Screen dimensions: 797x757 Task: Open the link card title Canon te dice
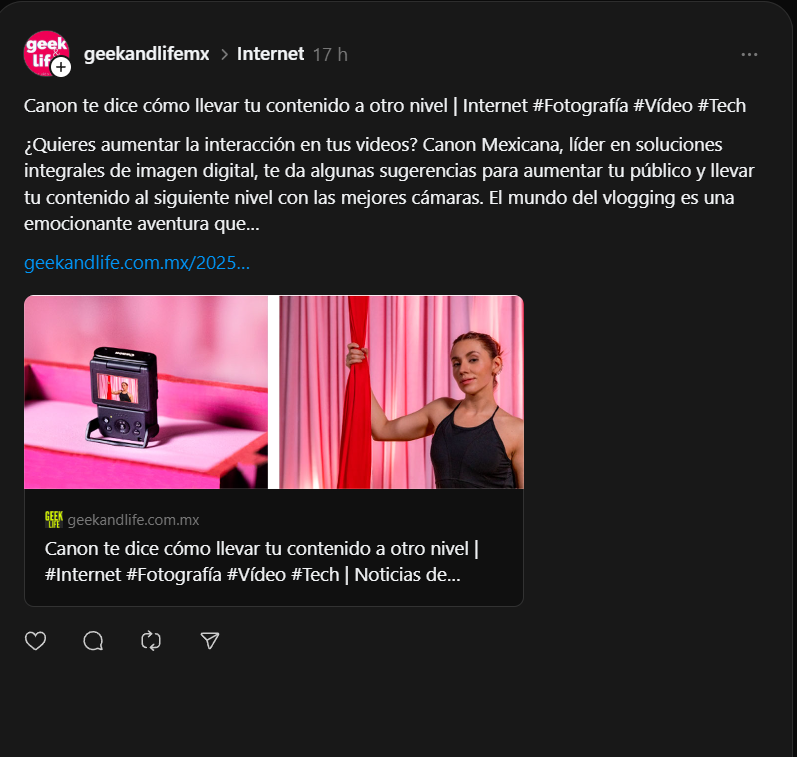click(x=262, y=561)
